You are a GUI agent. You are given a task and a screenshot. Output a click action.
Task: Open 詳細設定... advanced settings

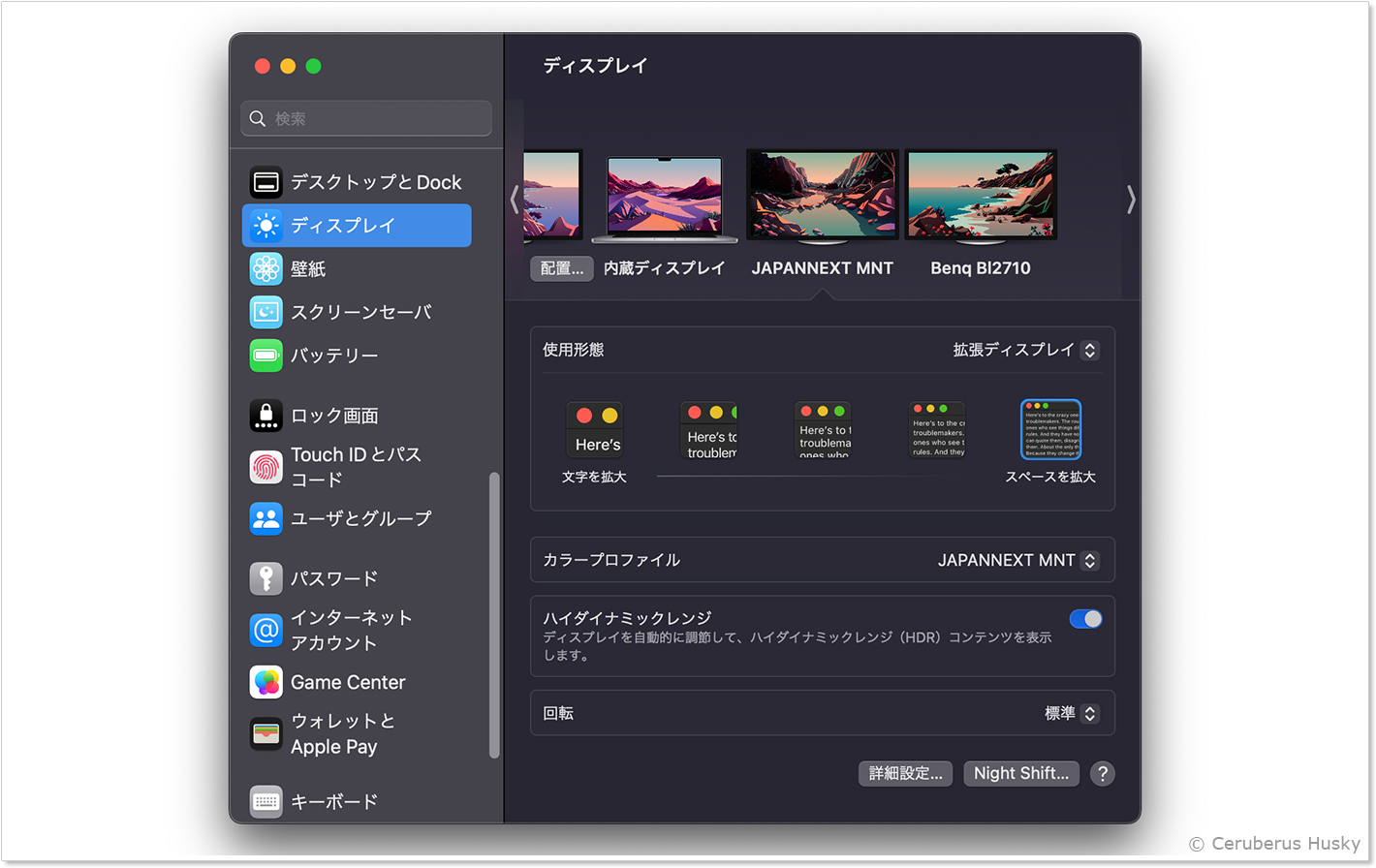(905, 773)
